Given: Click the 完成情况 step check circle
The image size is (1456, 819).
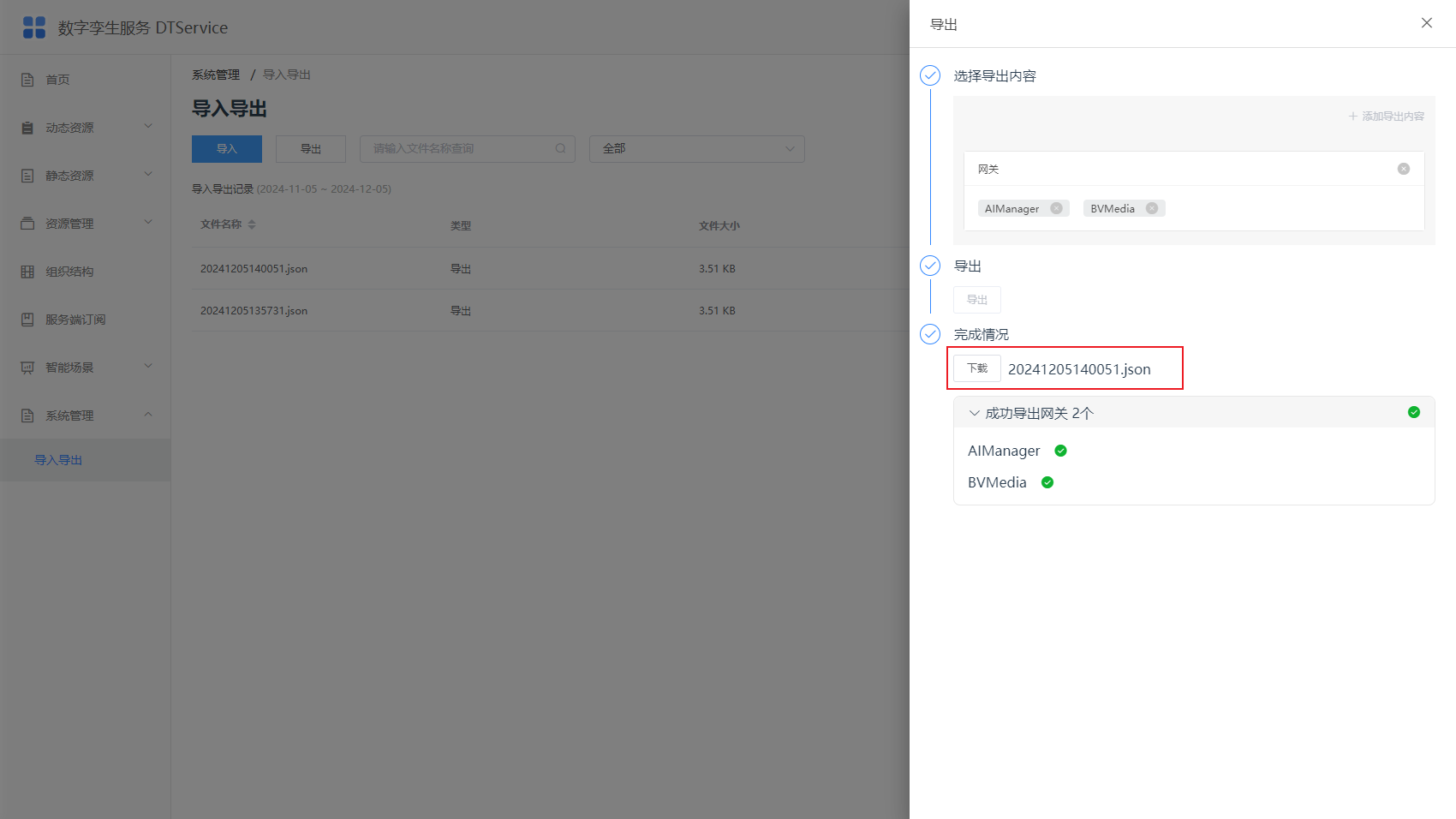Looking at the screenshot, I should click(x=930, y=334).
